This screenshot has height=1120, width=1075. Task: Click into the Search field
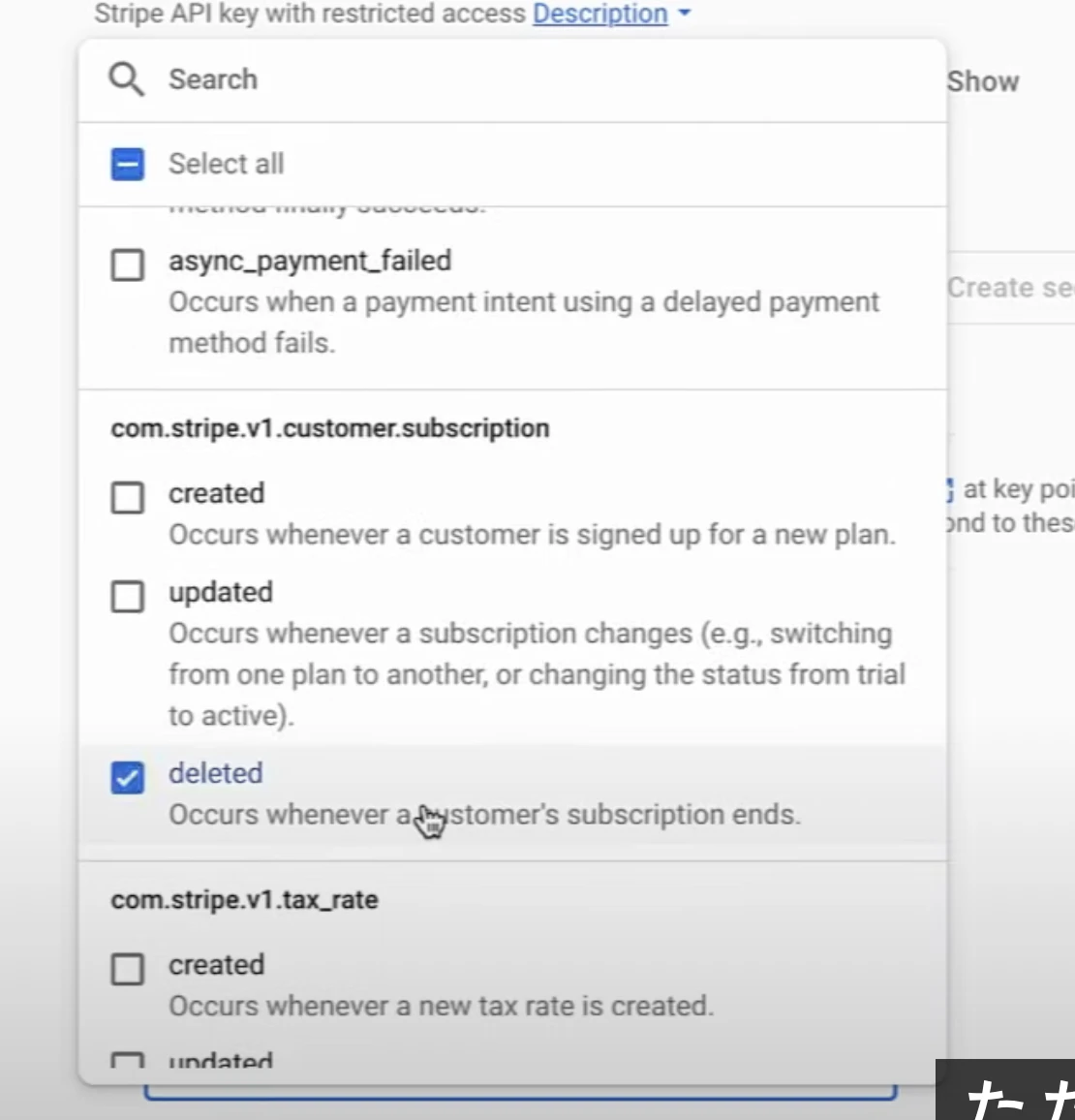(x=512, y=80)
